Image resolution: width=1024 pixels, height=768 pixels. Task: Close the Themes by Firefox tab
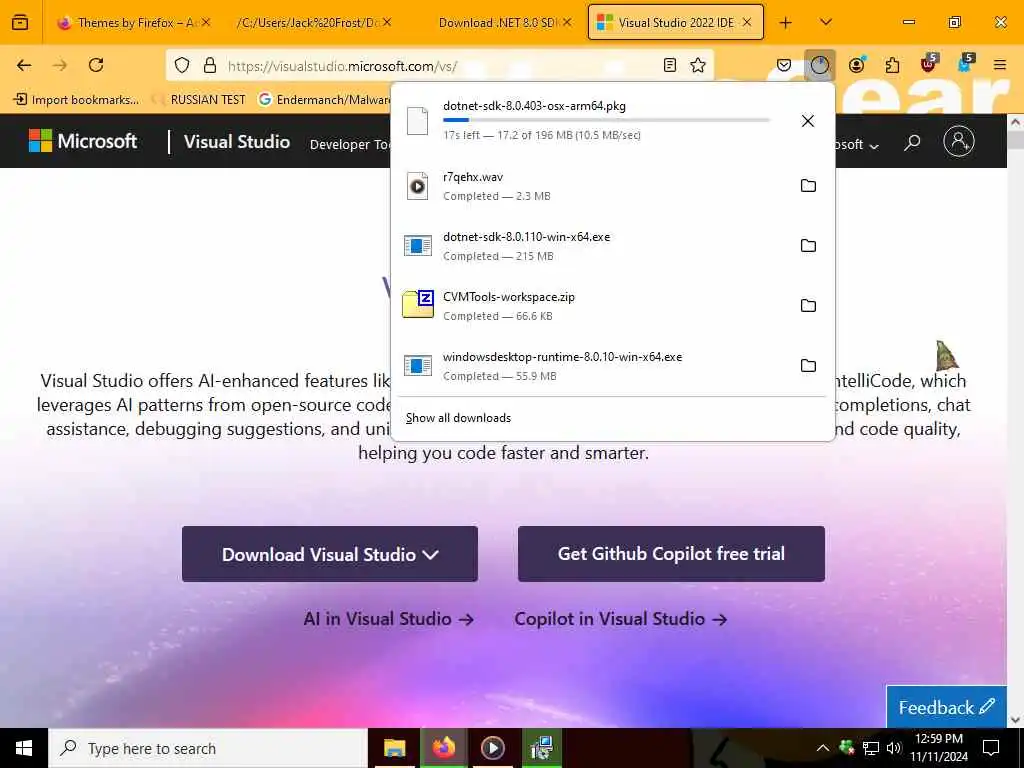pyautogui.click(x=206, y=22)
